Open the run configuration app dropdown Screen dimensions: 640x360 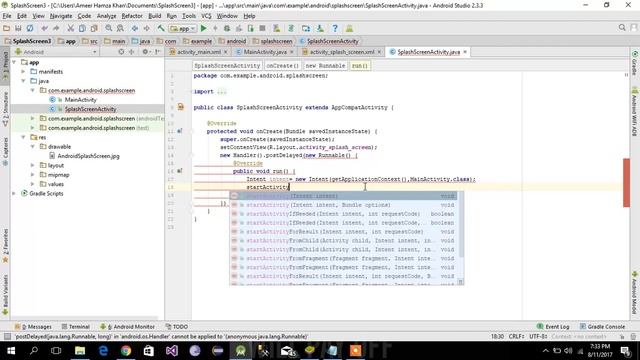(x=183, y=29)
